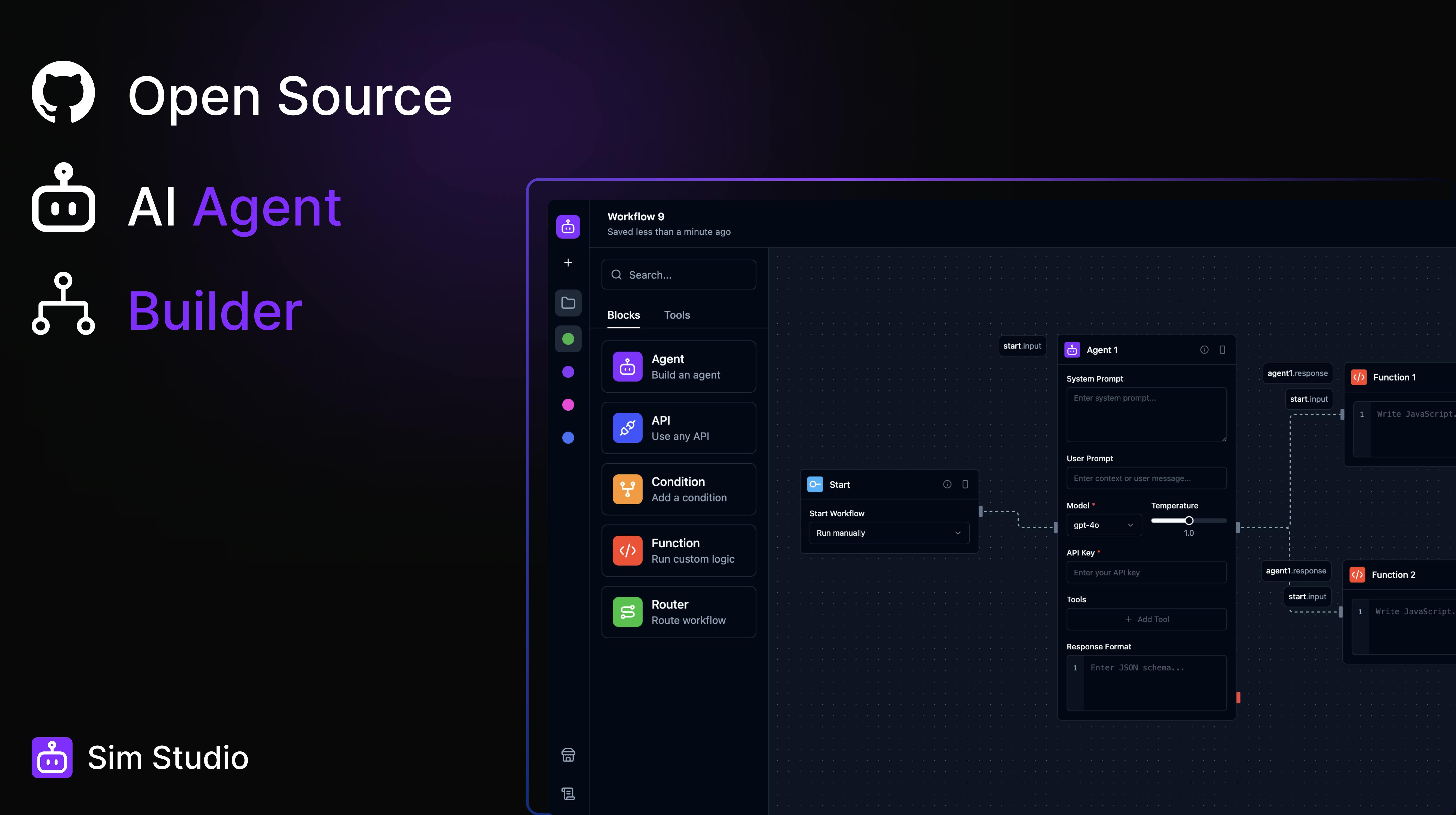1456x815 pixels.
Task: Select the blue-dot workflow in the sidebar
Action: tap(568, 438)
